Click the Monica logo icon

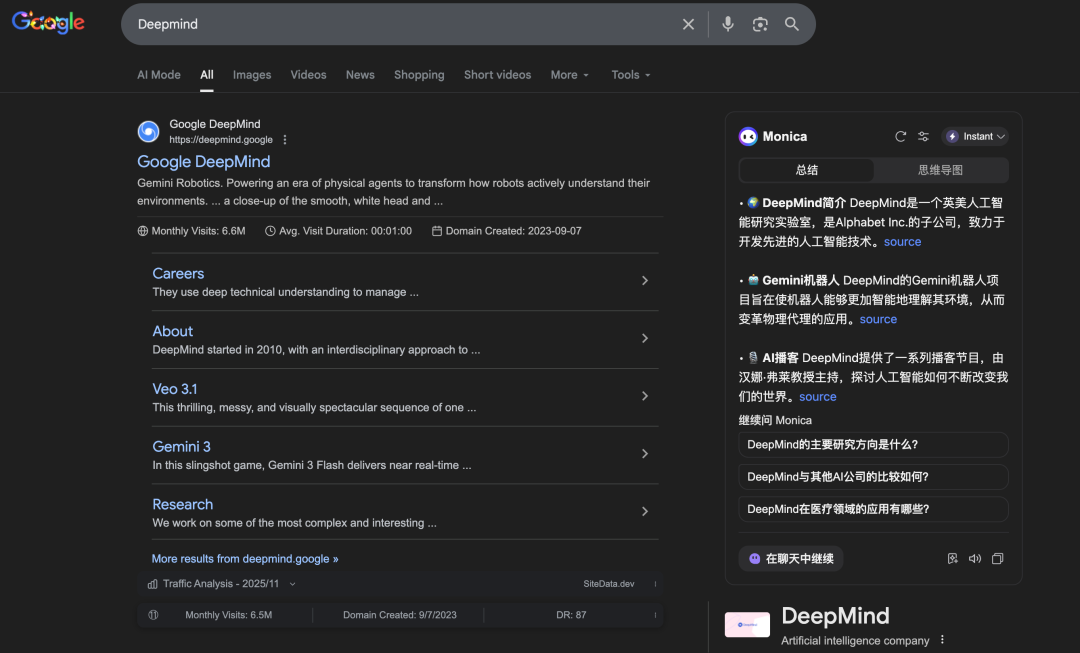[748, 136]
